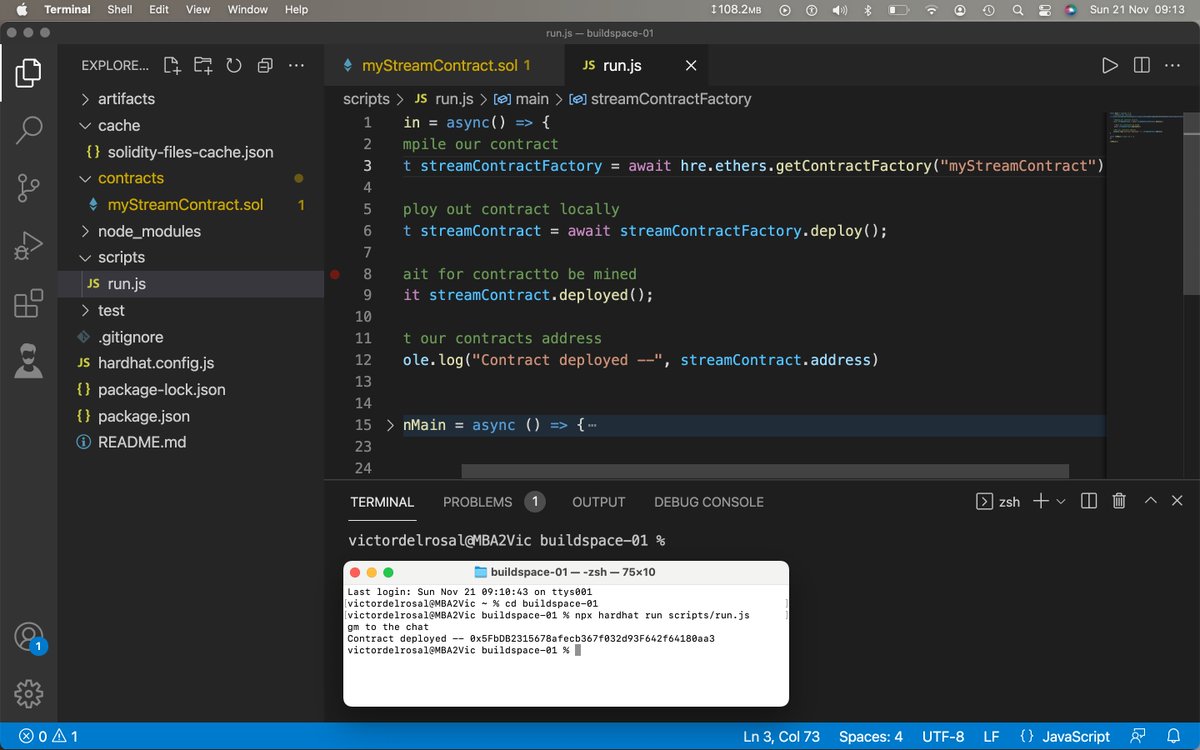Open the Explorer view in activity bar

pyautogui.click(x=29, y=73)
